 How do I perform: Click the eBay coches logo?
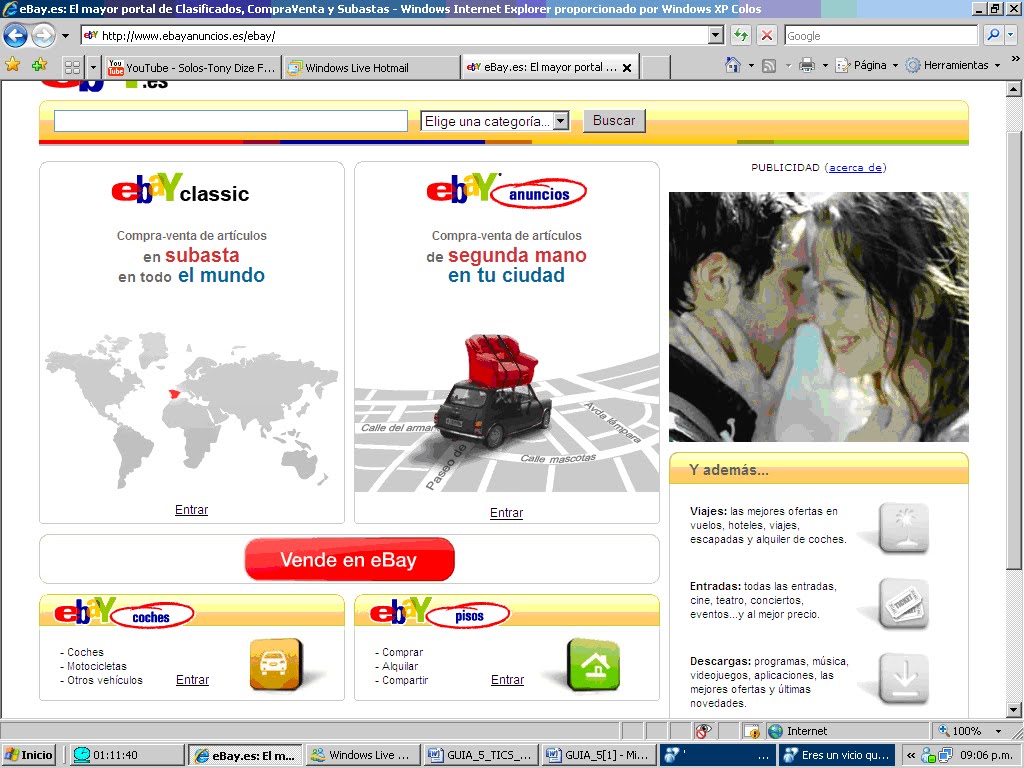point(124,613)
